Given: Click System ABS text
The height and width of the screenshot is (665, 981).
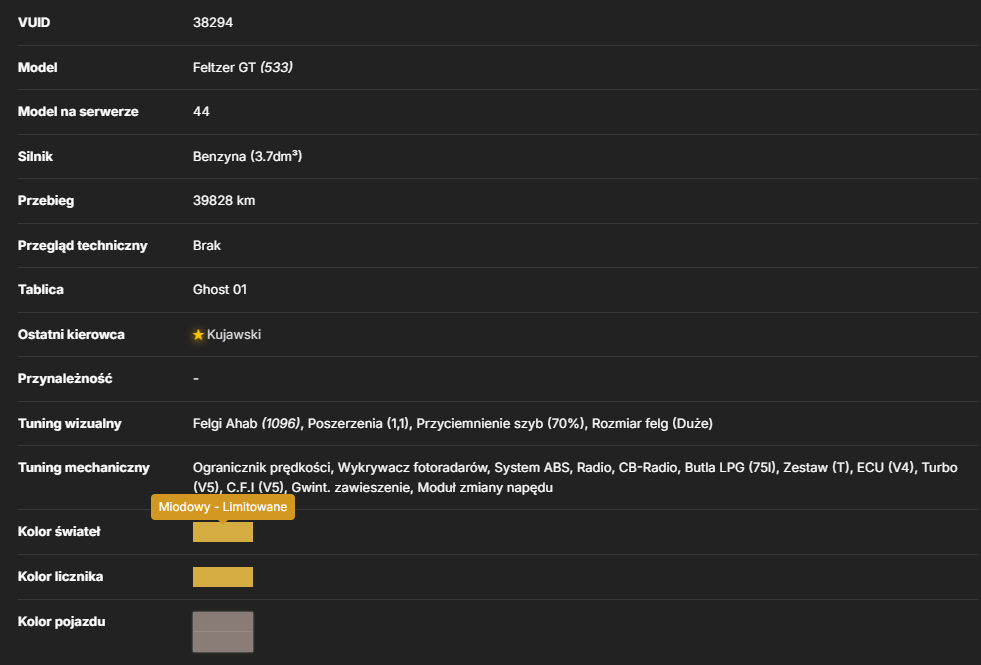Looking at the screenshot, I should click(532, 468).
